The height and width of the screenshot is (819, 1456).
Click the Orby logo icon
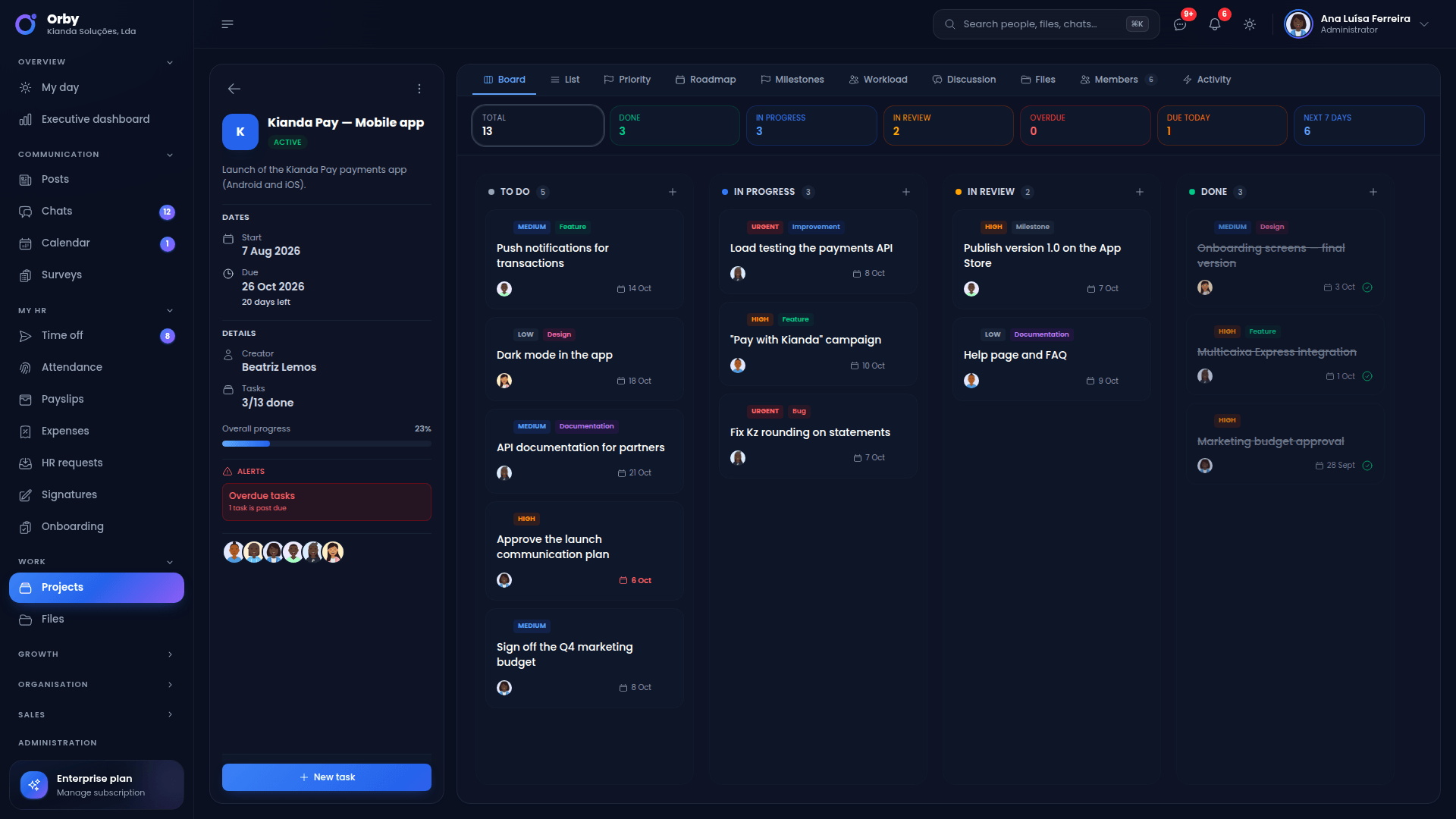coord(26,24)
